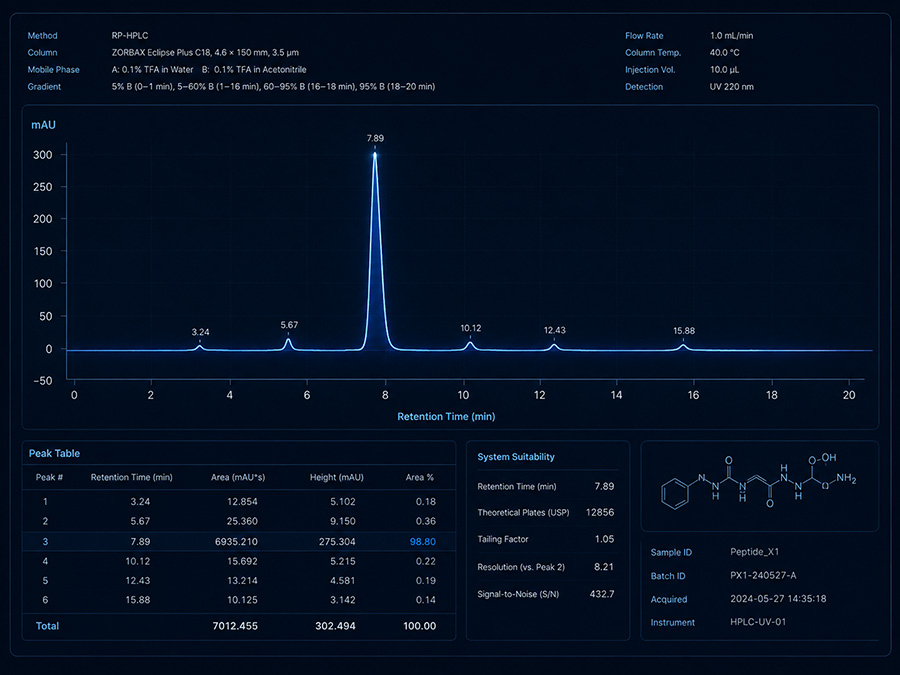Image resolution: width=900 pixels, height=675 pixels.
Task: Click the 5.67 peak label on chromatogram
Action: pyautogui.click(x=289, y=325)
